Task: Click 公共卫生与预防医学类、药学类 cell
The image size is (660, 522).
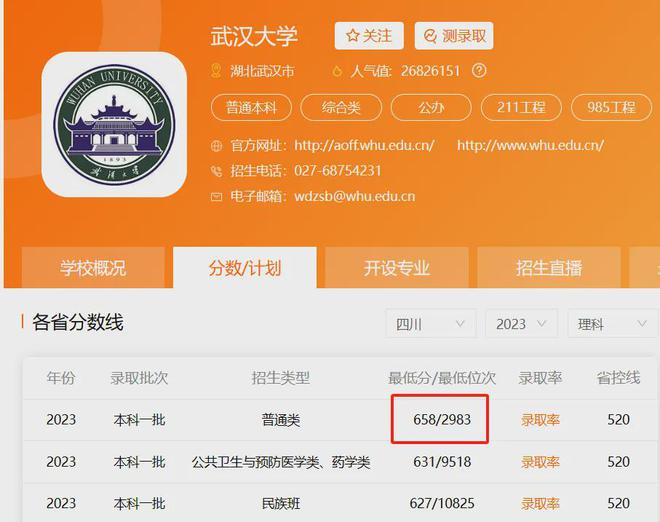Action: (281, 462)
